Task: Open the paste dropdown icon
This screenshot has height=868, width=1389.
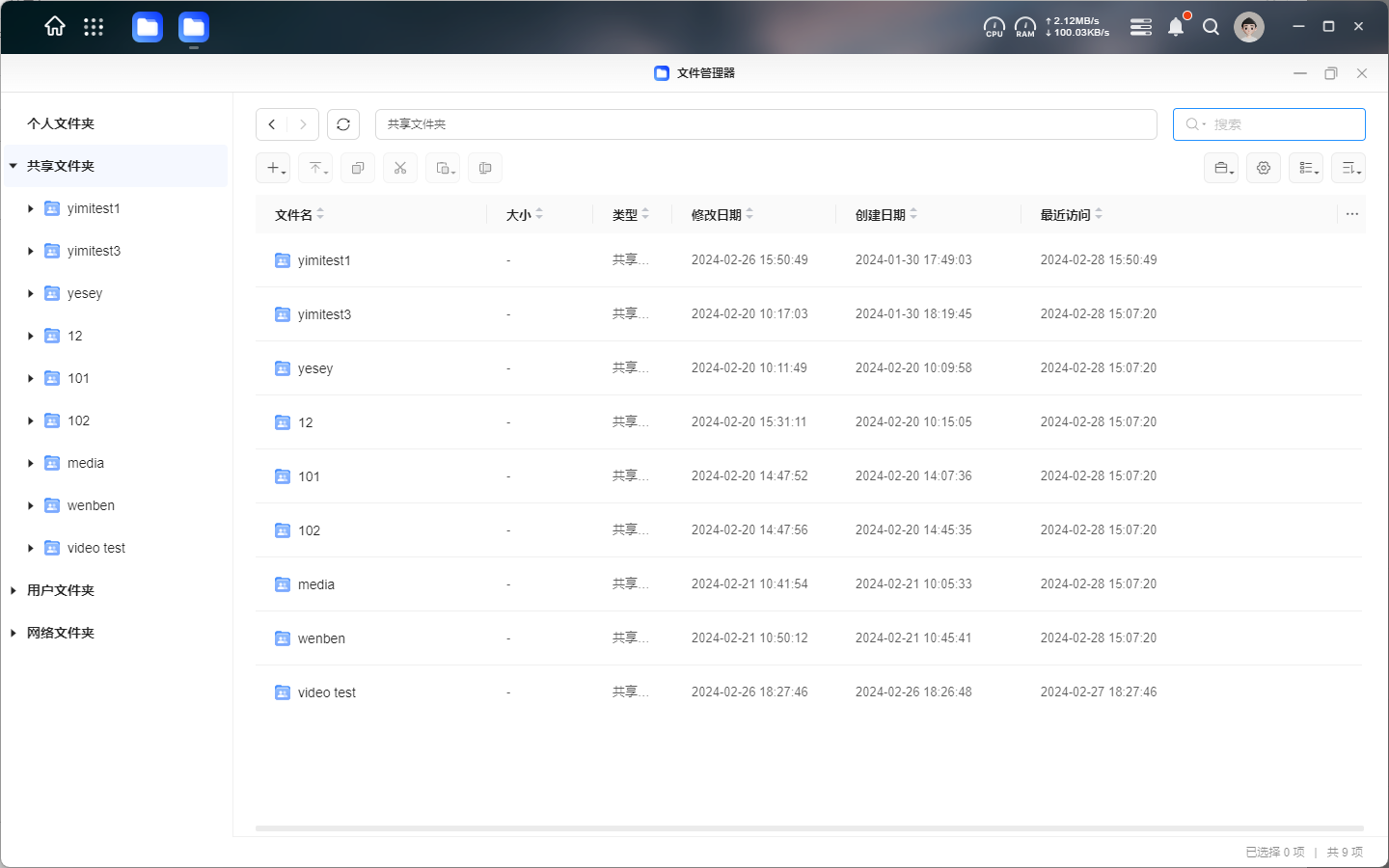Action: point(443,168)
